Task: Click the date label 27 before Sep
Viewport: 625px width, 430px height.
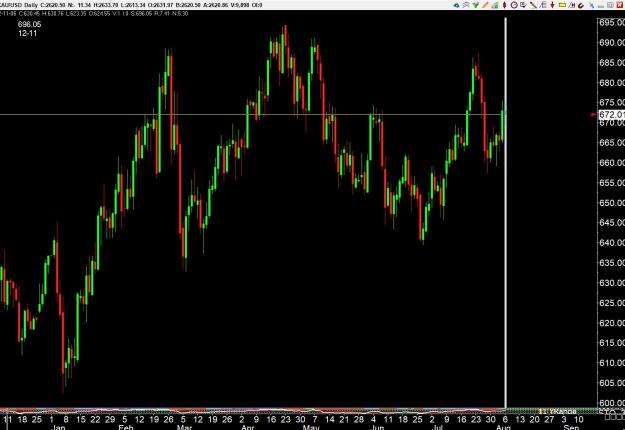Action: tap(549, 419)
